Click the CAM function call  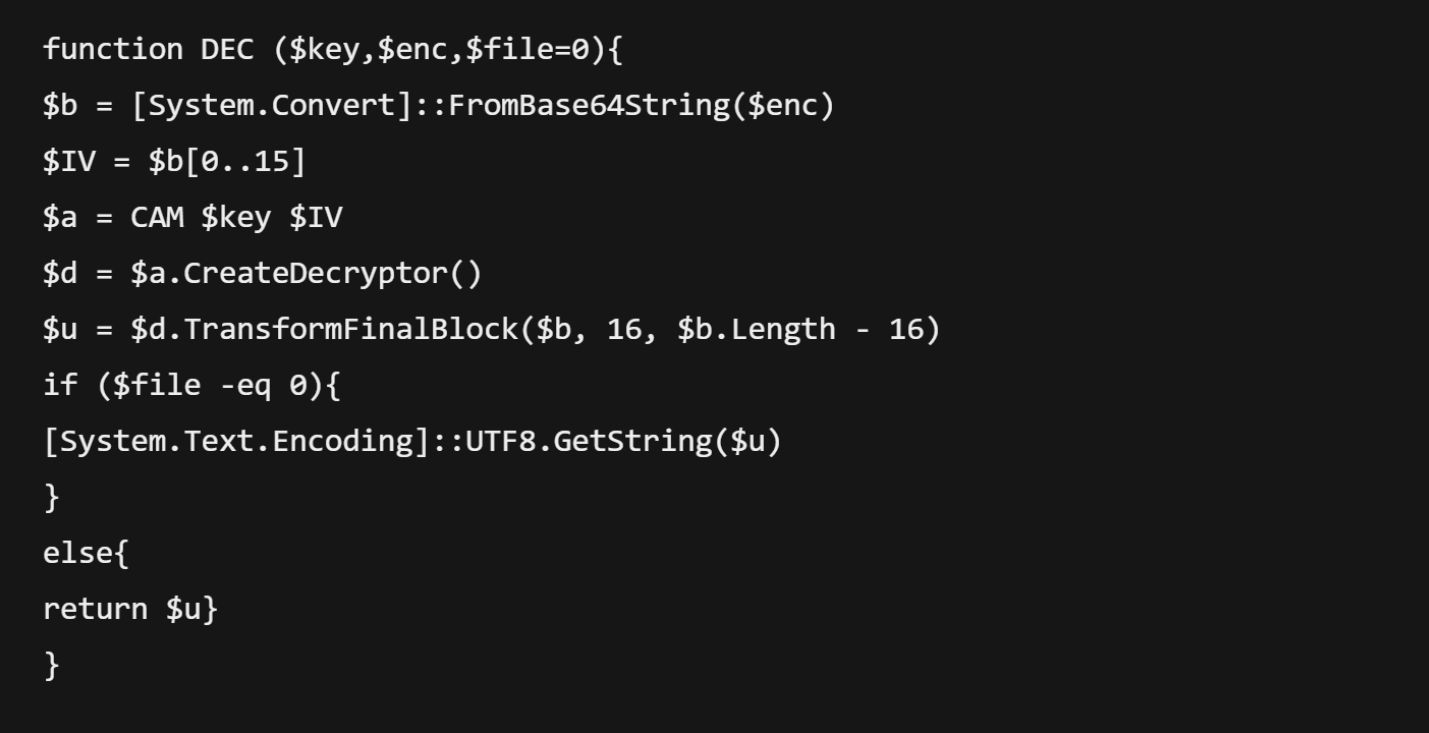tap(157, 218)
